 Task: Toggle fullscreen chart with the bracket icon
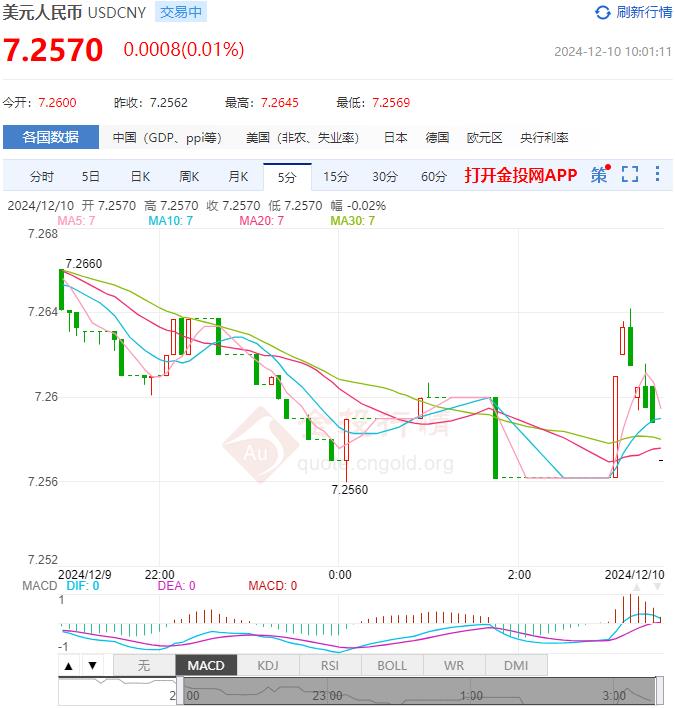(630, 174)
